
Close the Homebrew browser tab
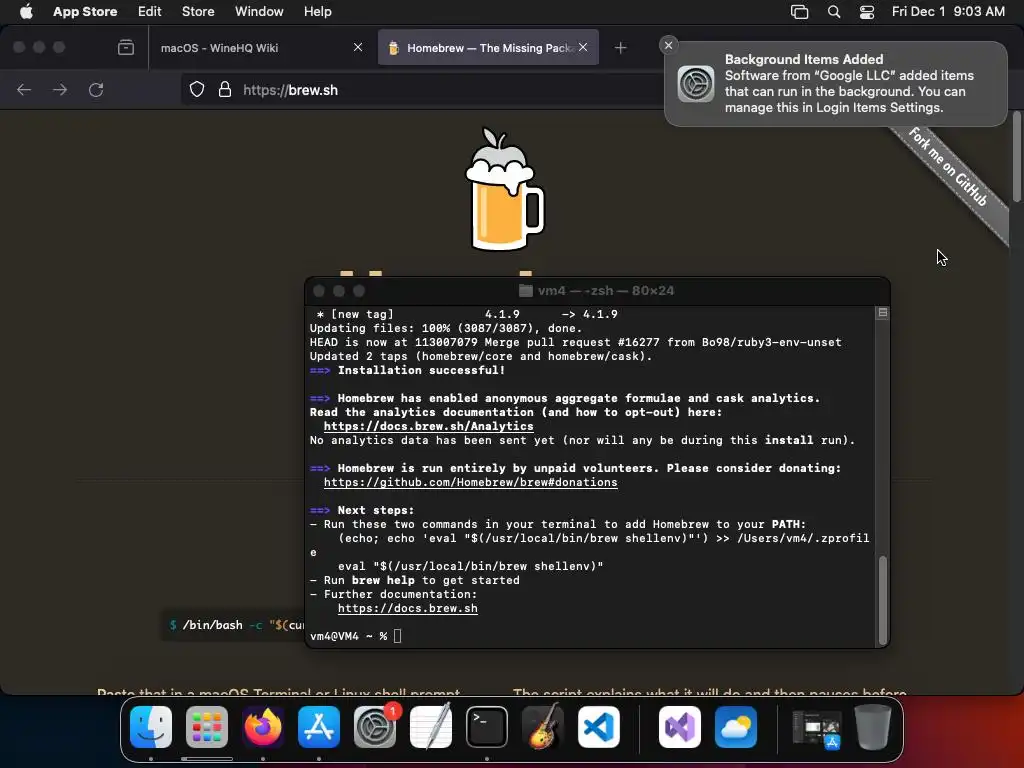[x=583, y=47]
